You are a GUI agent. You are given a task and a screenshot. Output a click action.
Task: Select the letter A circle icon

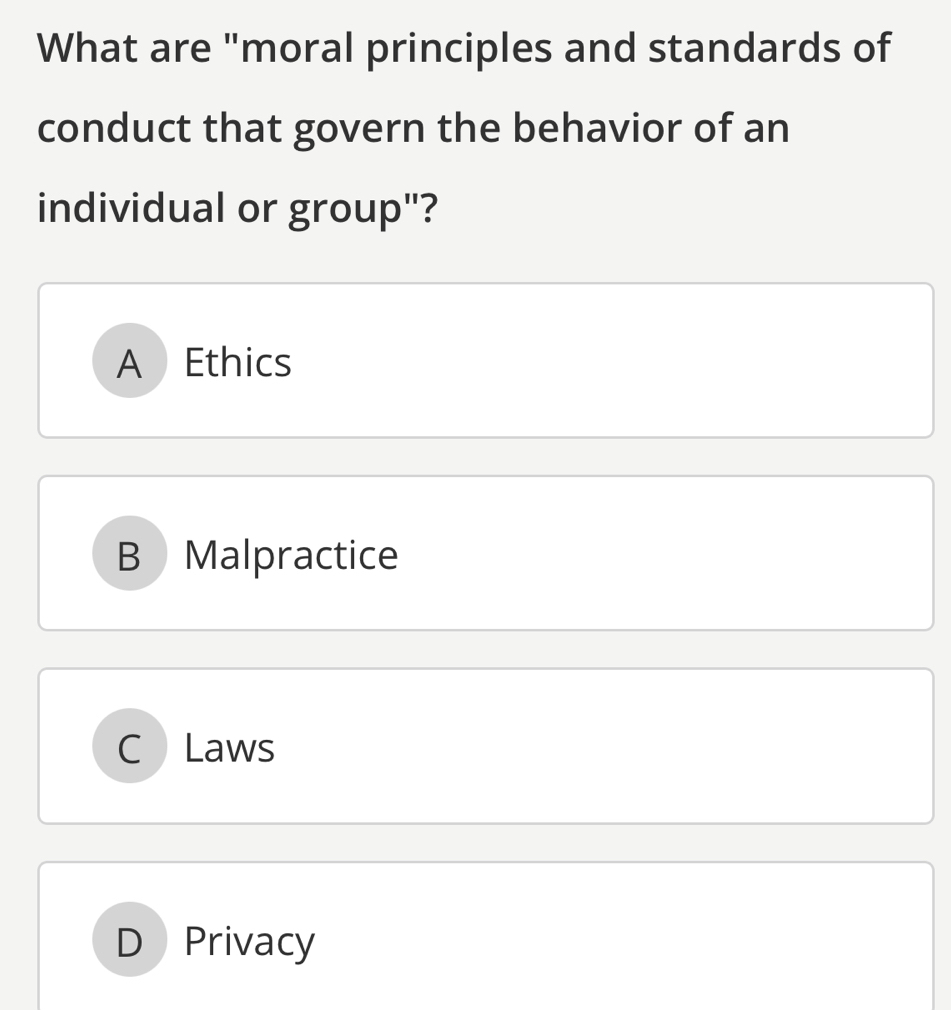click(x=130, y=361)
